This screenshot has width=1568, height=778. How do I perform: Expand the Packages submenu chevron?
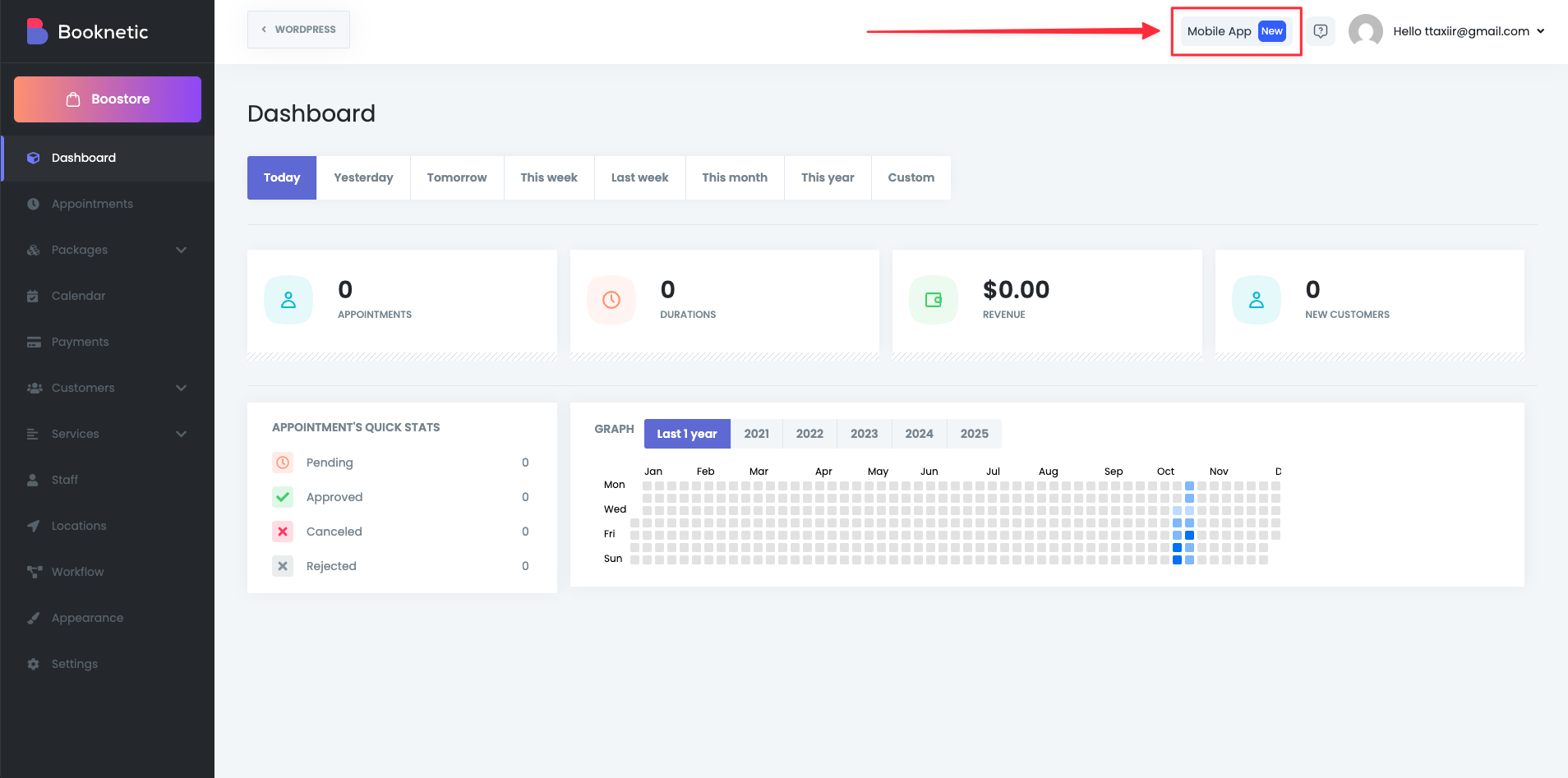181,250
